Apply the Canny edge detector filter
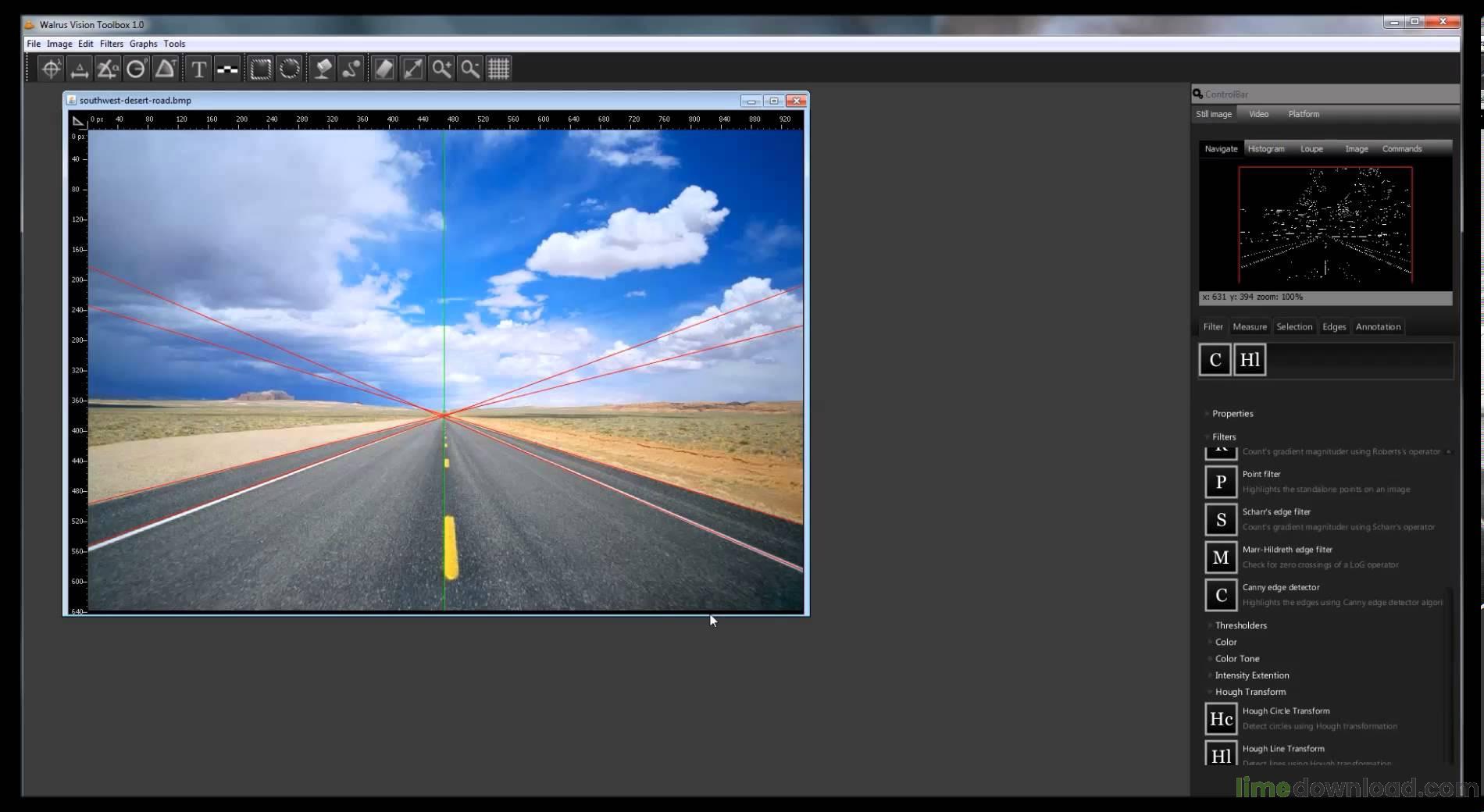Screen dimensions: 1484x812 (1221, 595)
